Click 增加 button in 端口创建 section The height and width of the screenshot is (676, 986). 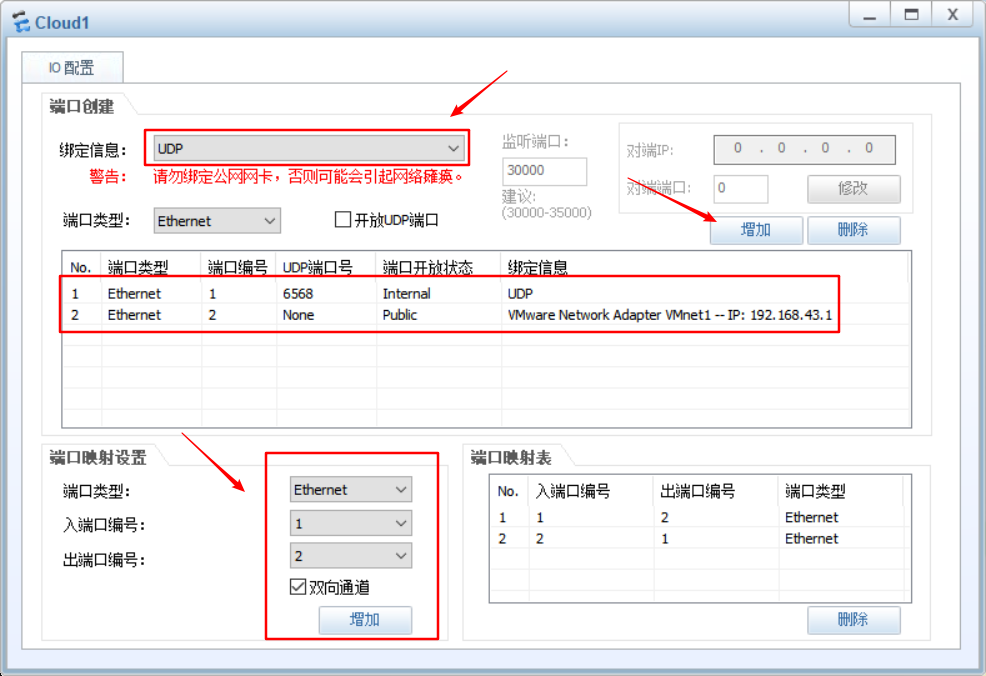756,230
